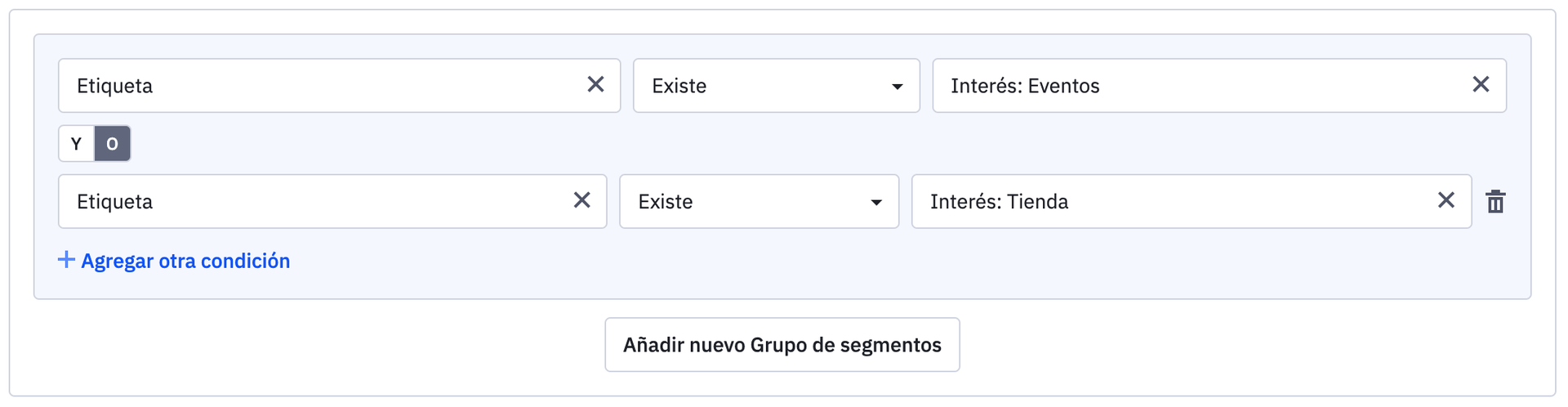Clear the second Etiqueta field with X

pyautogui.click(x=581, y=200)
